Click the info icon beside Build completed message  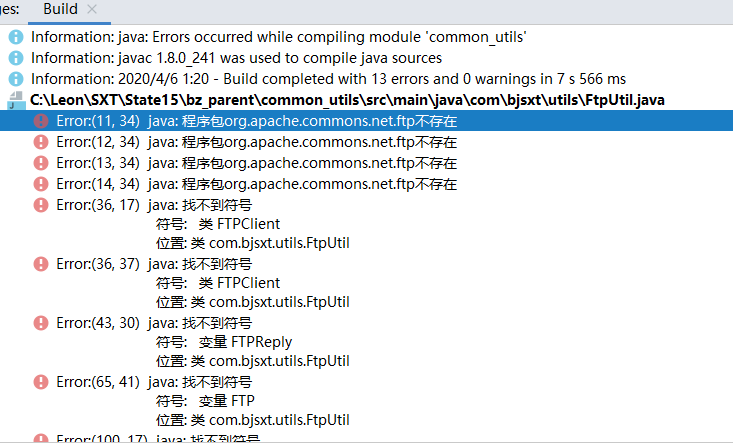tap(16, 79)
